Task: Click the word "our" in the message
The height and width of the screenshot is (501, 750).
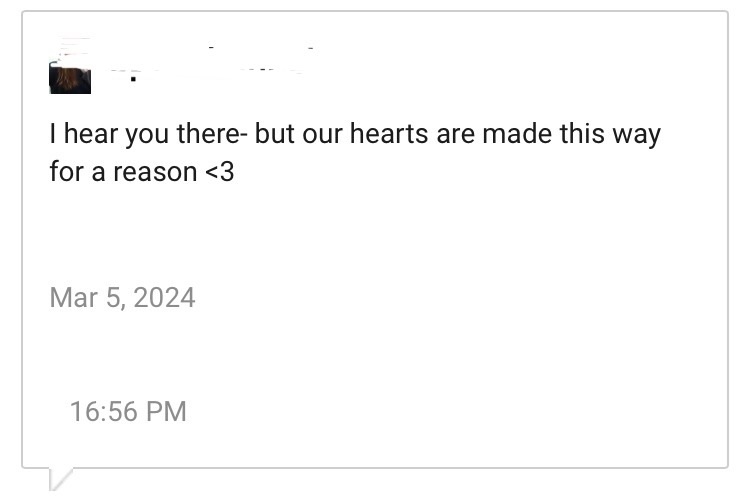Action: point(321,135)
